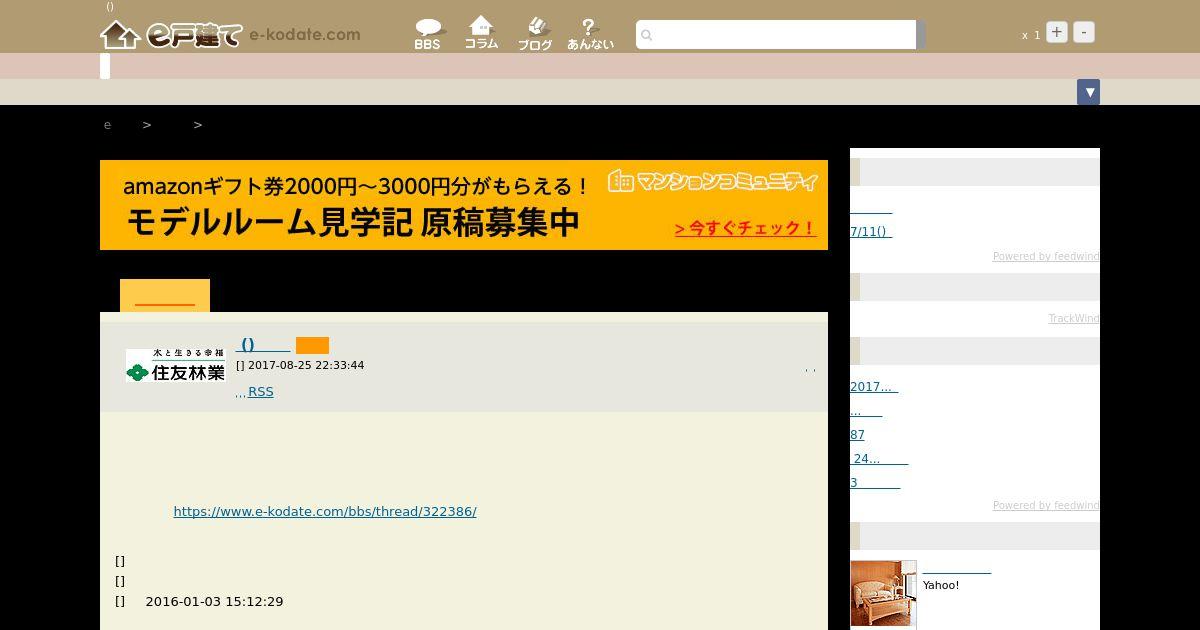The height and width of the screenshot is (630, 1200).
Task: Click the TrackWind credit link
Action: coord(1073,319)
